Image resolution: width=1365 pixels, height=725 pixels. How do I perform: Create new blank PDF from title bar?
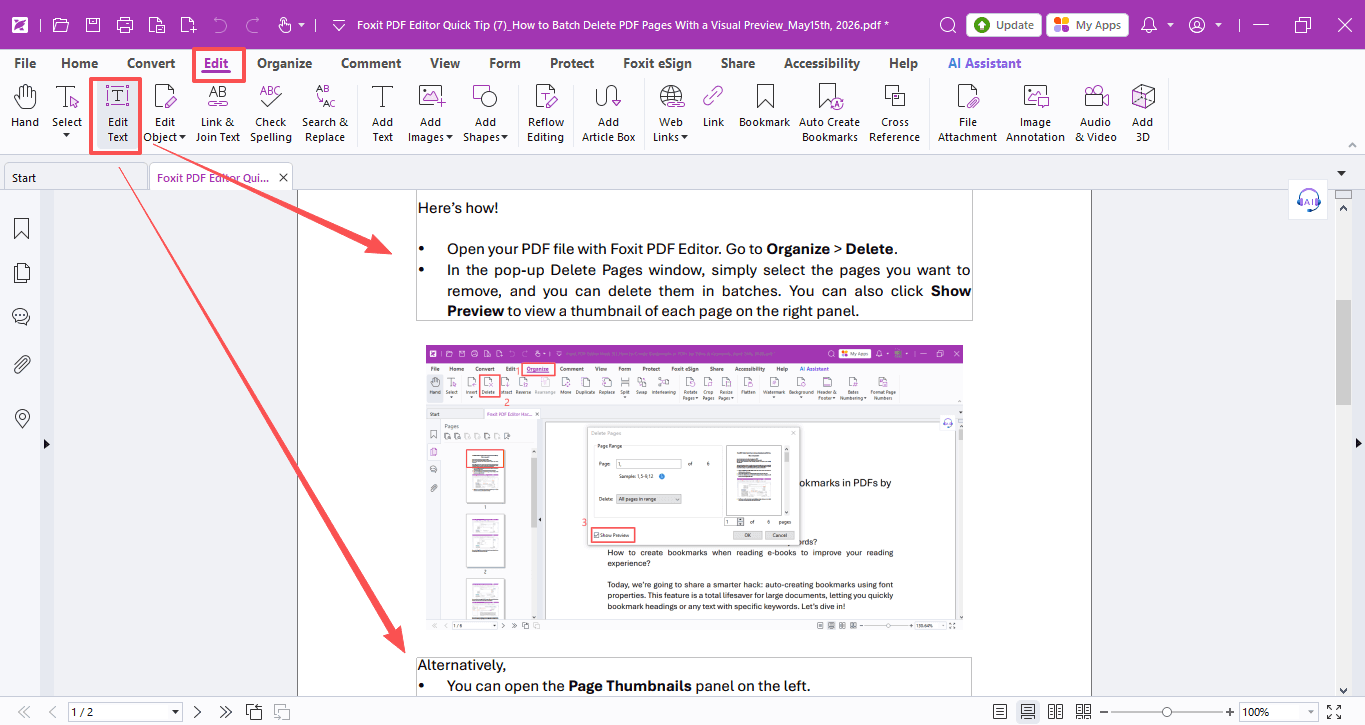(188, 25)
